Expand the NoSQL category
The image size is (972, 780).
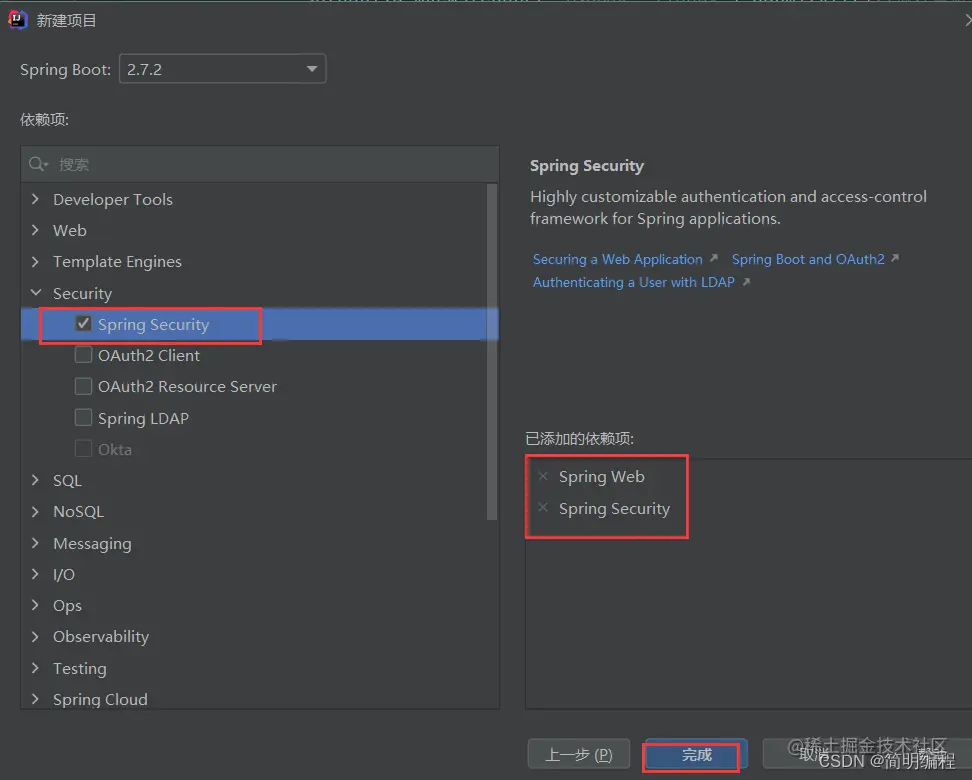point(35,512)
